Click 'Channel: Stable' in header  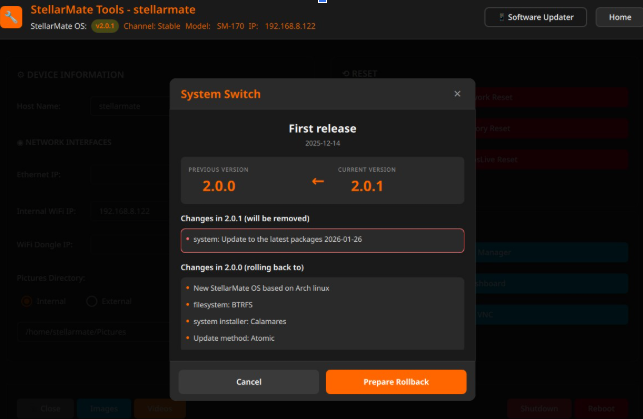tap(152, 26)
